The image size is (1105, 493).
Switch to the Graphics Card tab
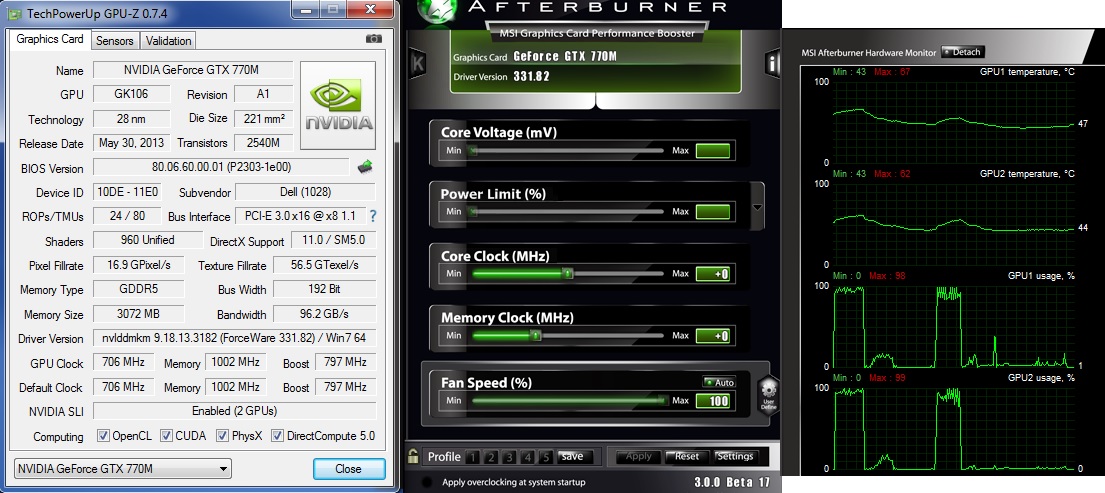(50, 39)
